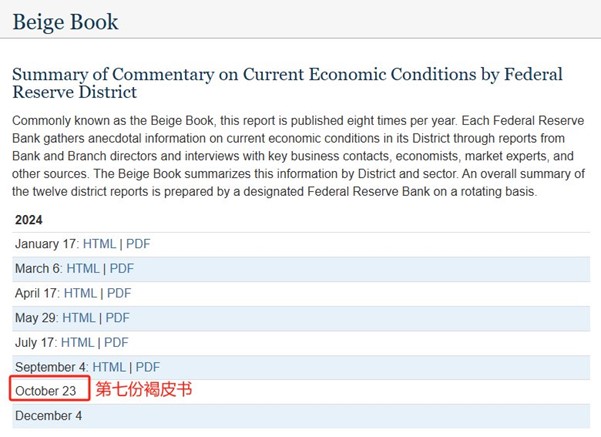Click the July 17 PDF link
The image size is (601, 437).
(x=117, y=343)
